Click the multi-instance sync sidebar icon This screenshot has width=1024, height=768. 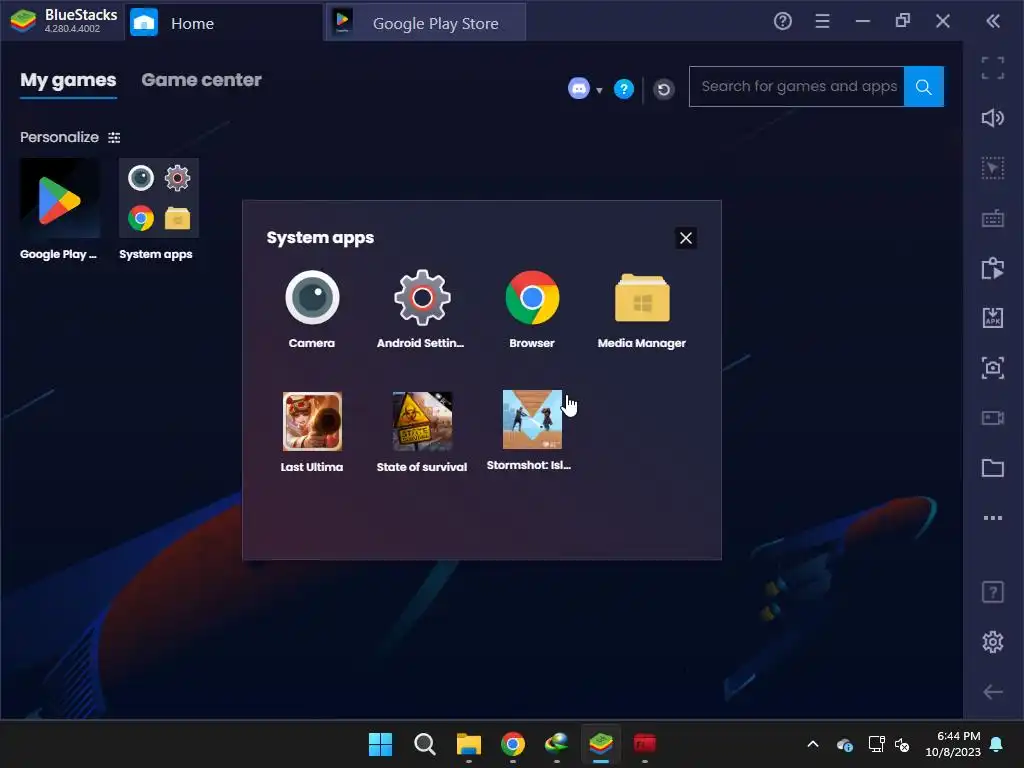point(993,268)
